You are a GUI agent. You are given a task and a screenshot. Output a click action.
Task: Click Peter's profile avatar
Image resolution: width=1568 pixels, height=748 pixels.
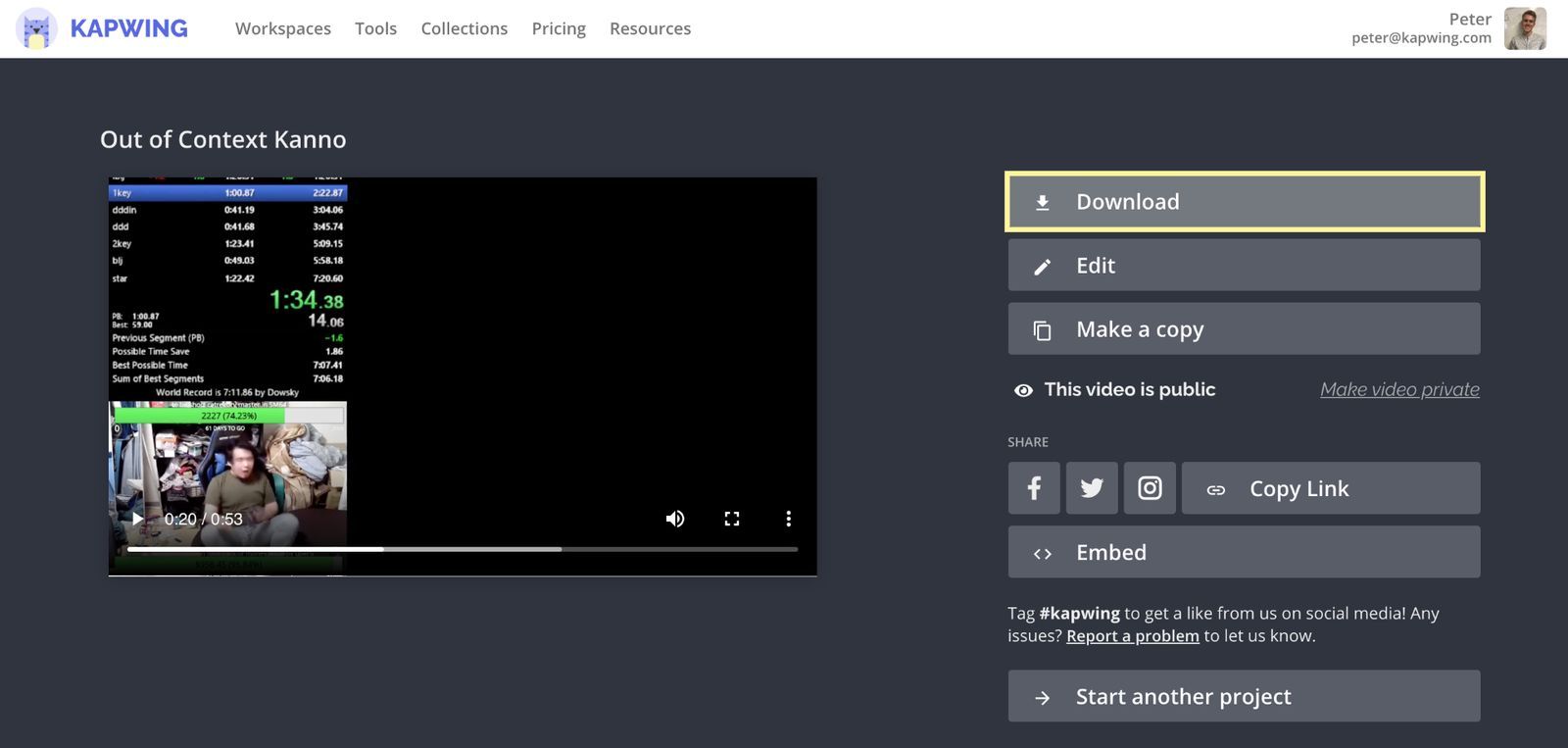(x=1525, y=28)
